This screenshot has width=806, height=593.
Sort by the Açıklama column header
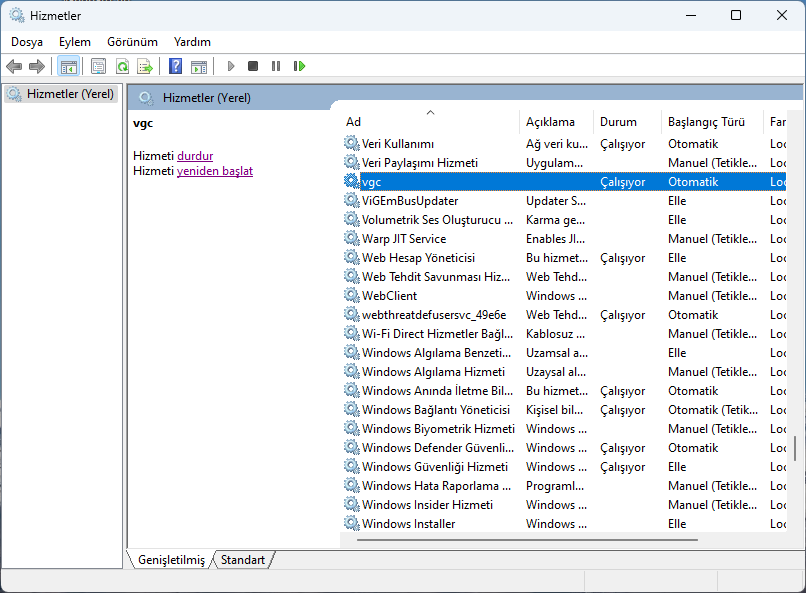pos(556,122)
